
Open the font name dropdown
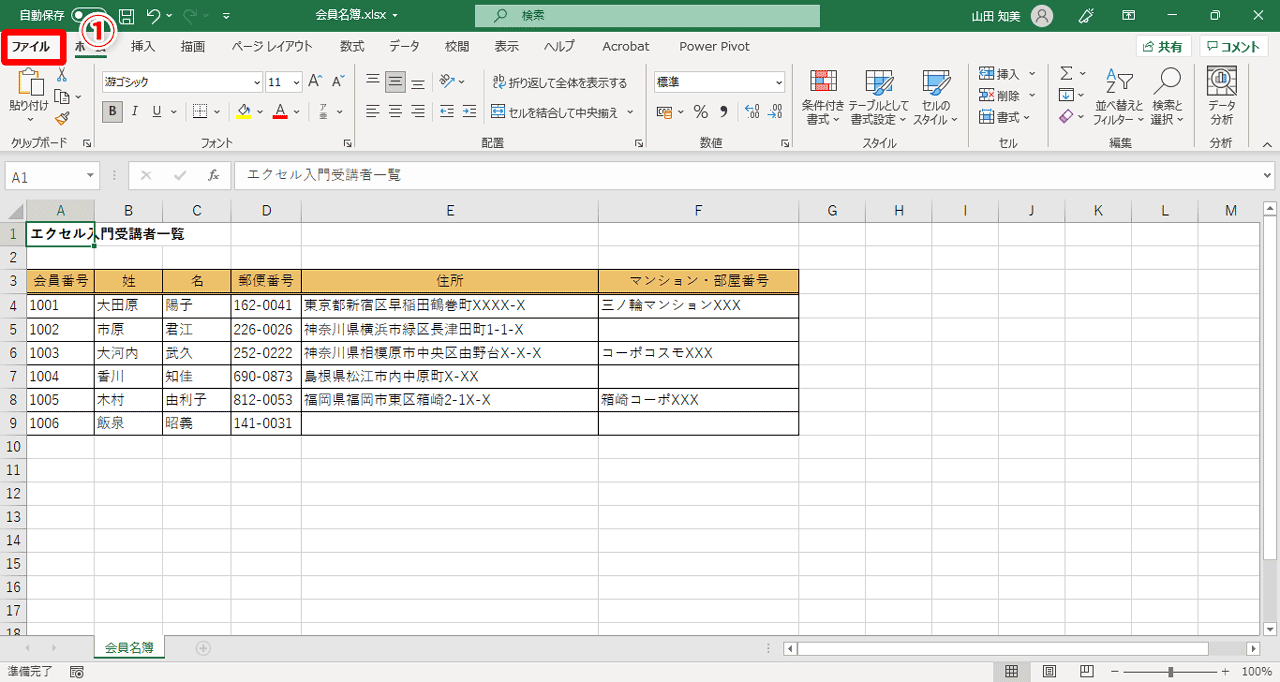180,81
